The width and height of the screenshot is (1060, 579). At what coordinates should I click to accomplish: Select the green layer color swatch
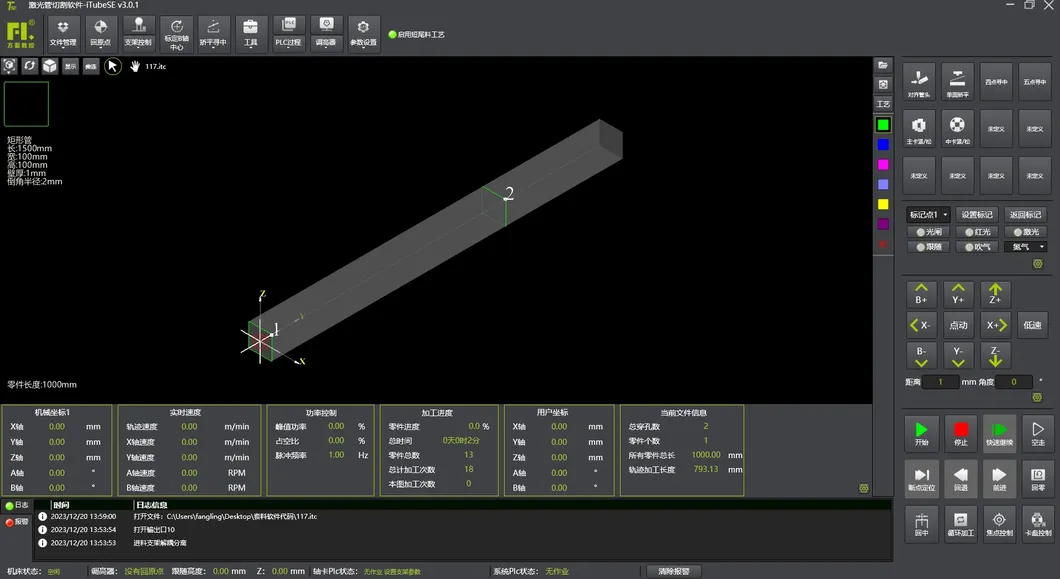tap(883, 124)
